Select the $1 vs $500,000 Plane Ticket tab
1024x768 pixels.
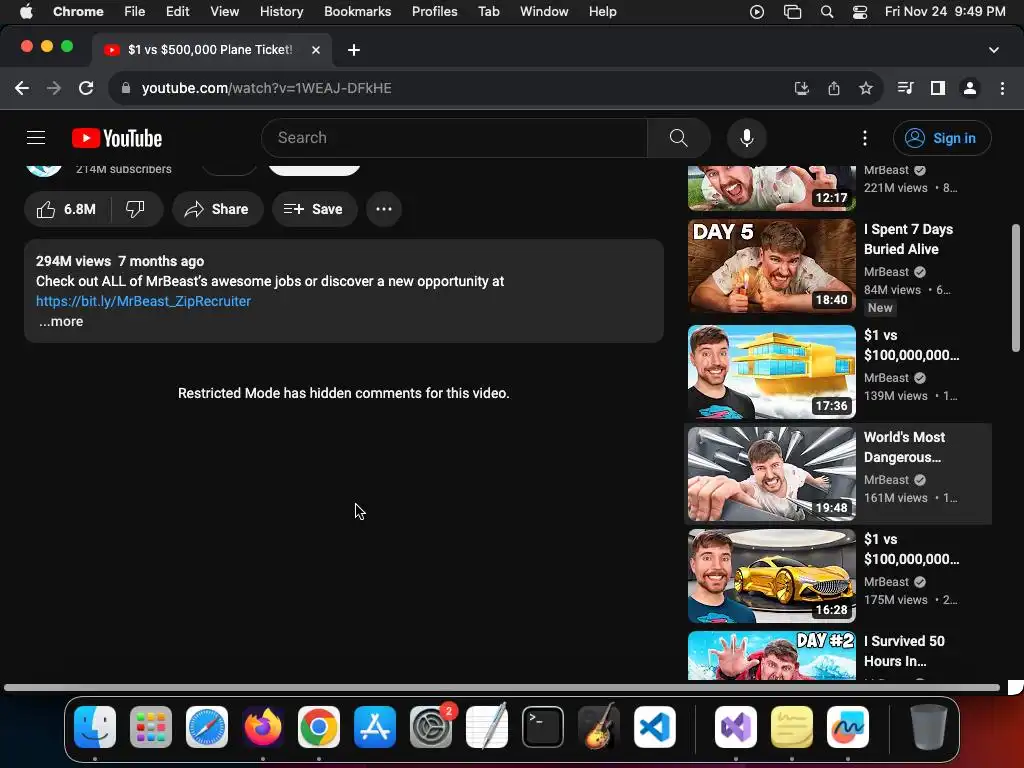click(x=210, y=50)
